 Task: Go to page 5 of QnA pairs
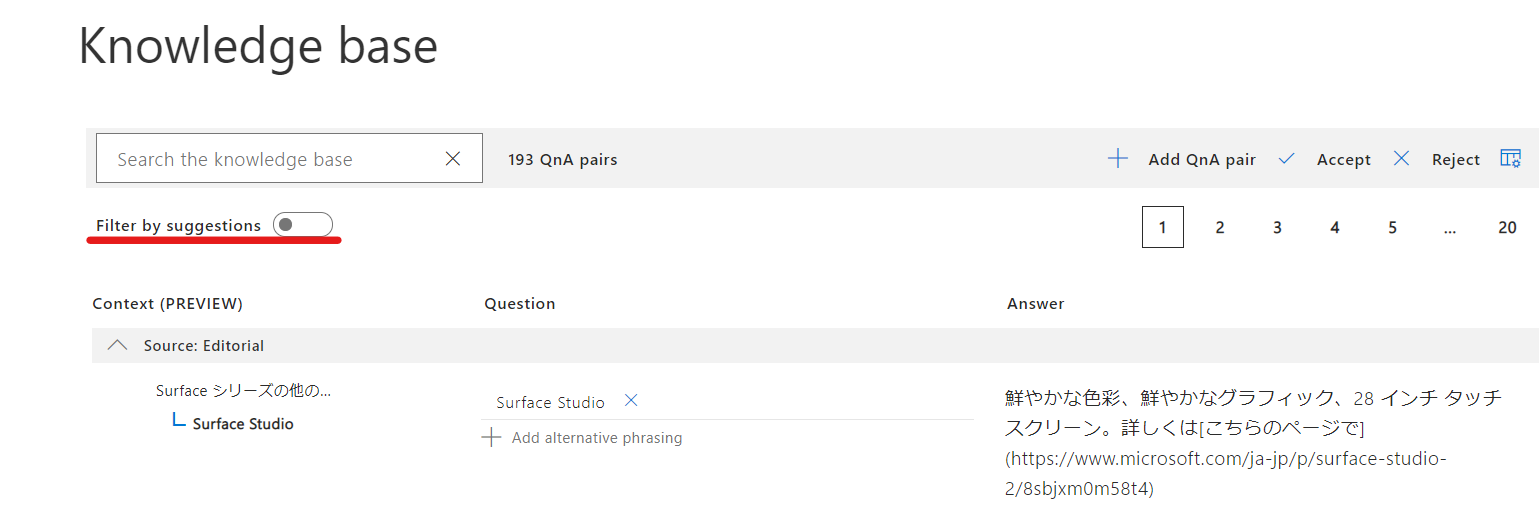1392,227
